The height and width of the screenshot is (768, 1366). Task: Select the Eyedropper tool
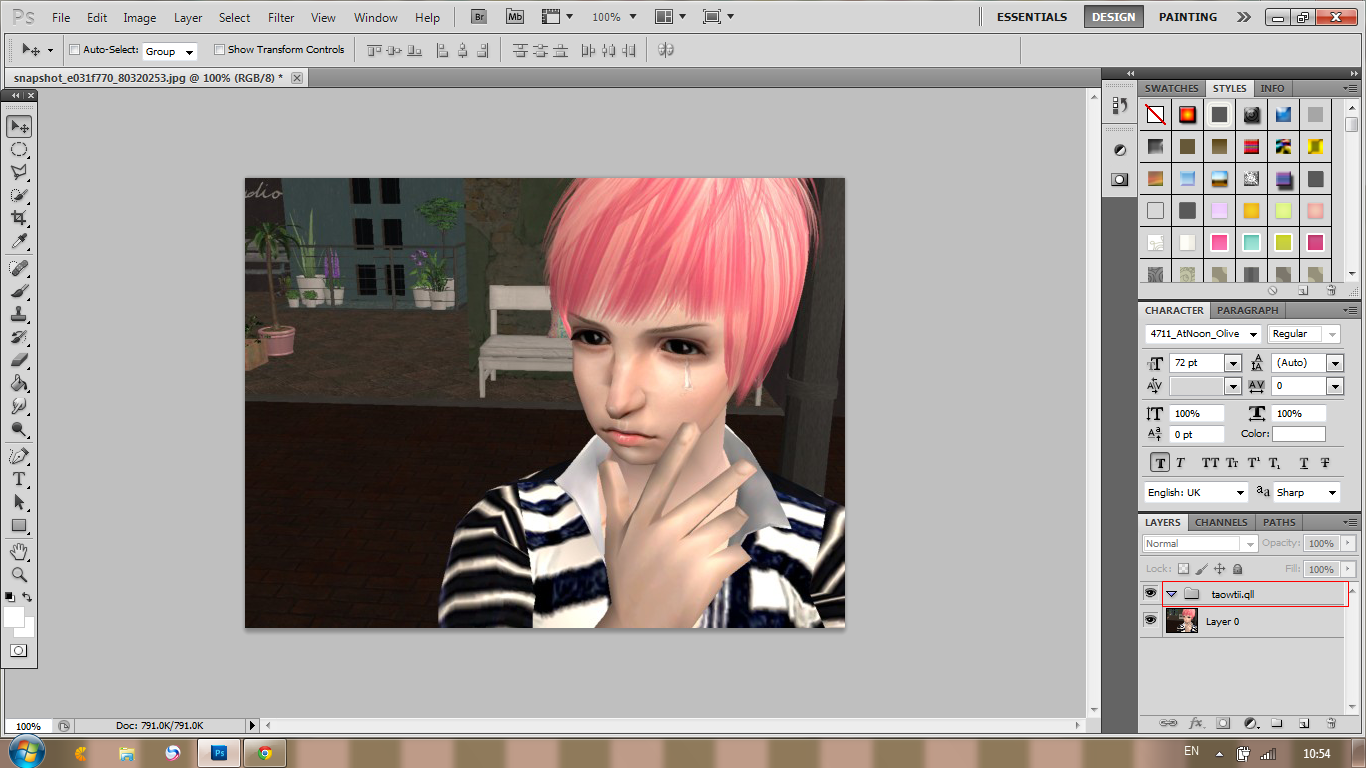(19, 242)
